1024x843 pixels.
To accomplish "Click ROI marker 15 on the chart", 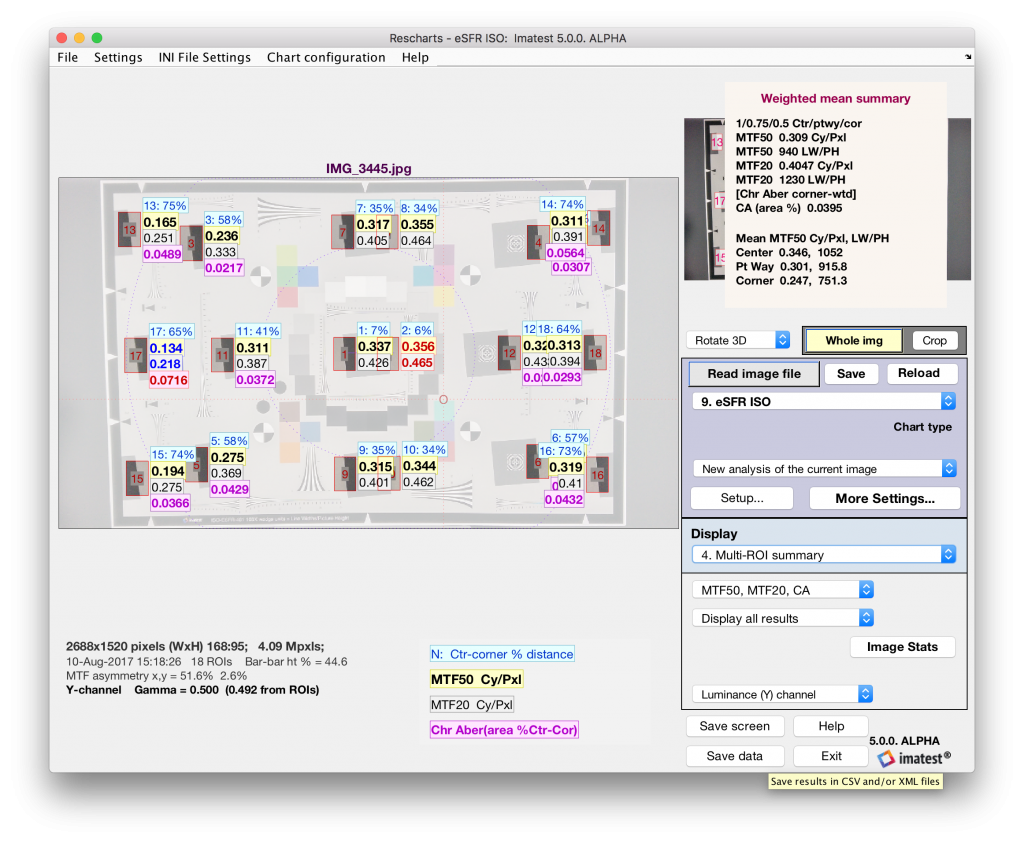I will coord(137,479).
